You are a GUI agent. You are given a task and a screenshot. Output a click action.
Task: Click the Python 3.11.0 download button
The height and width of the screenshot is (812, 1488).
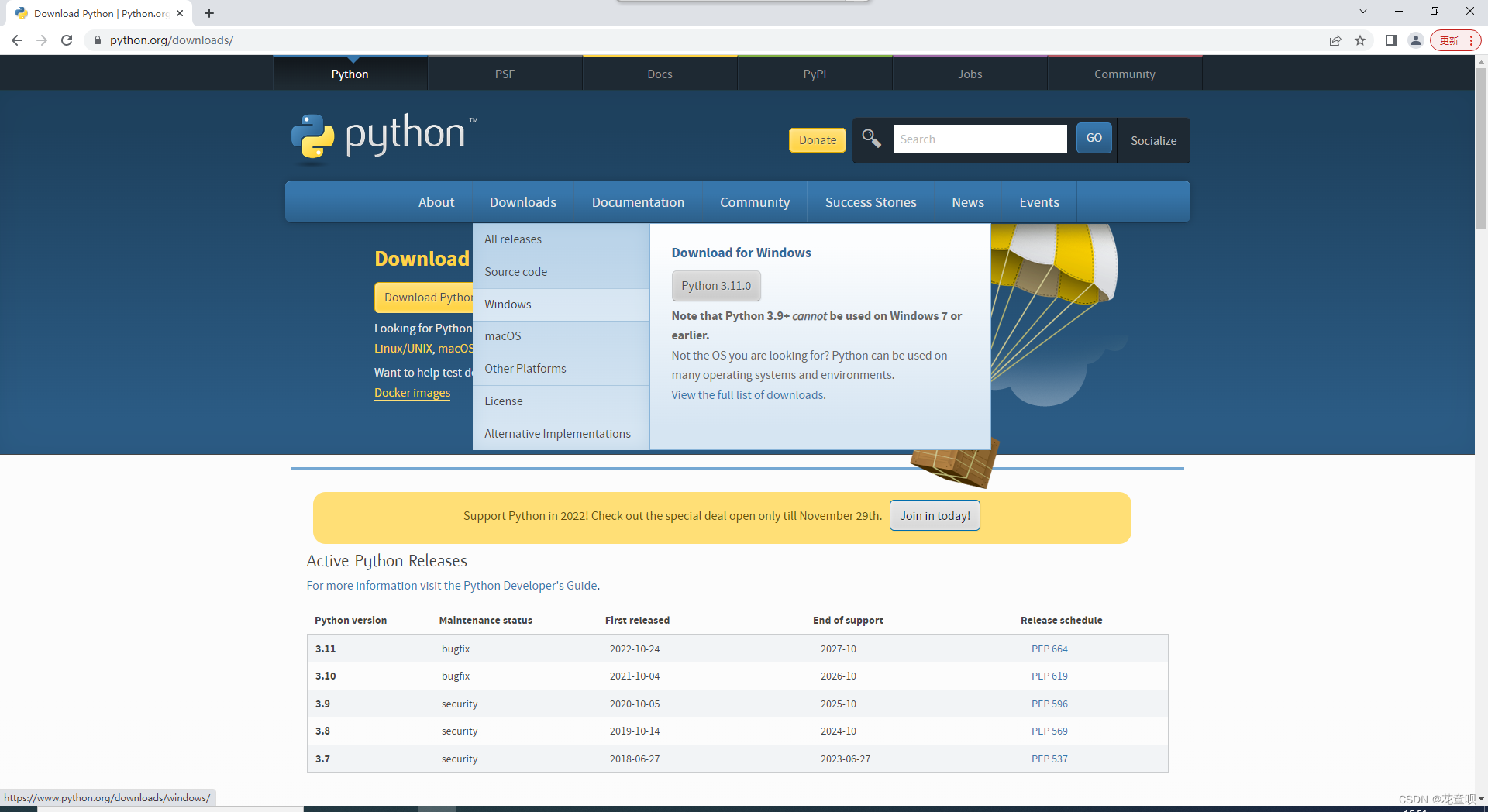[716, 286]
